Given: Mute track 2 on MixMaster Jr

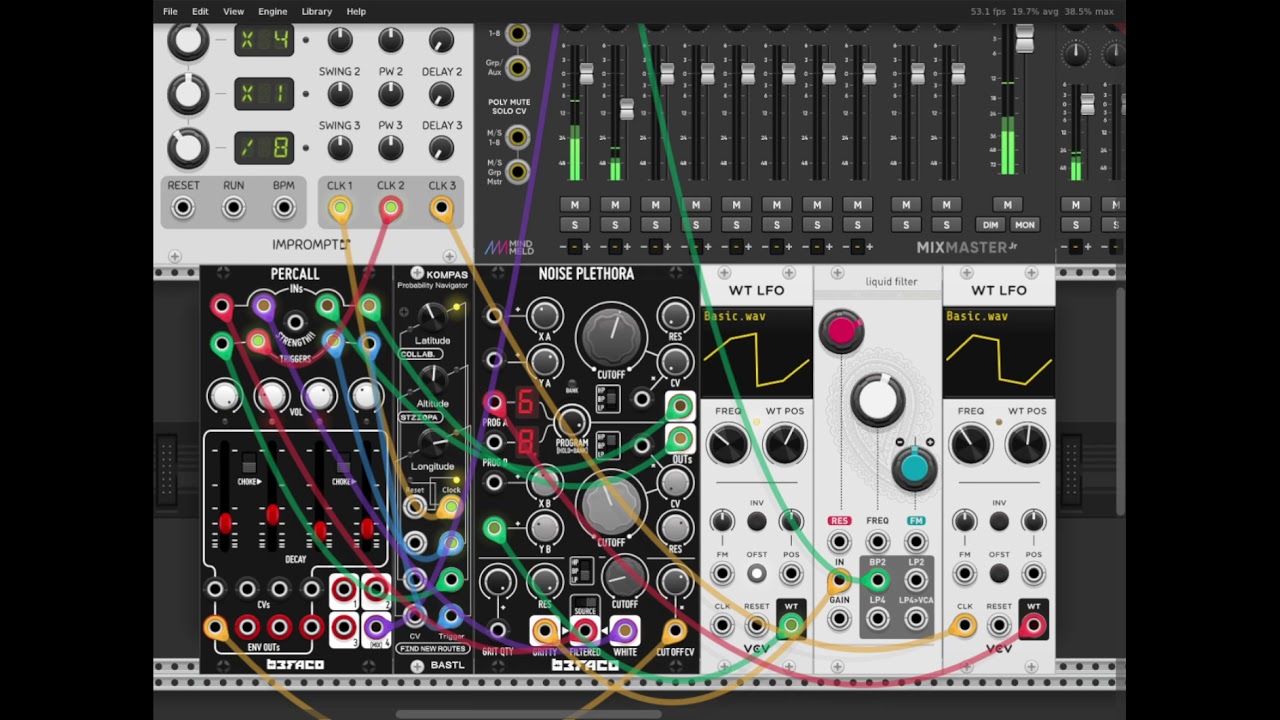Looking at the screenshot, I should tap(615, 205).
